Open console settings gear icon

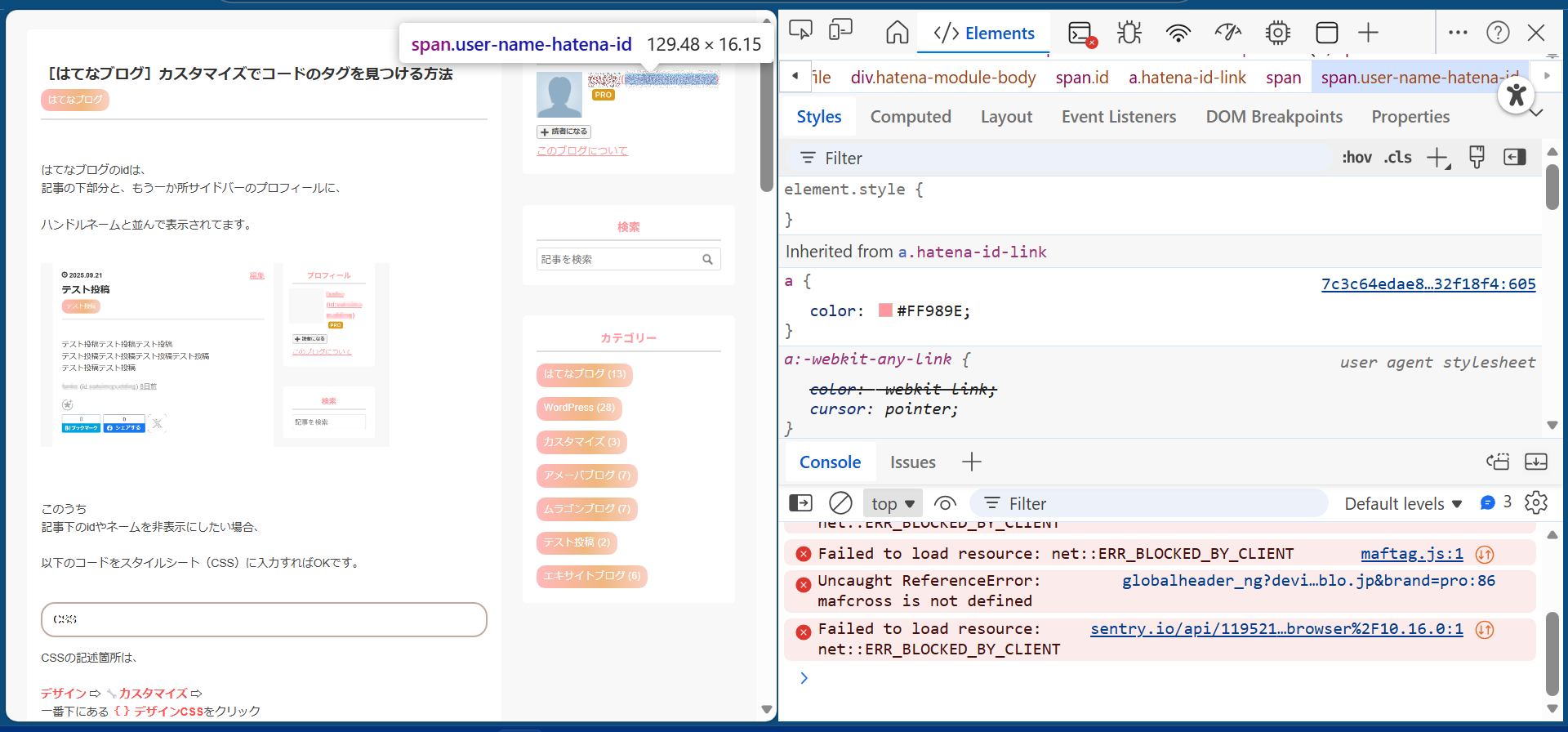(x=1535, y=502)
